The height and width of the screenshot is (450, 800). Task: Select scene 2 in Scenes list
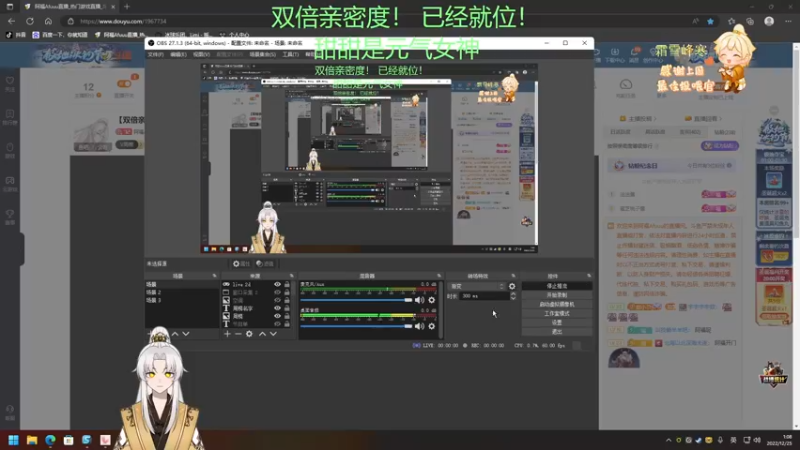pos(182,292)
